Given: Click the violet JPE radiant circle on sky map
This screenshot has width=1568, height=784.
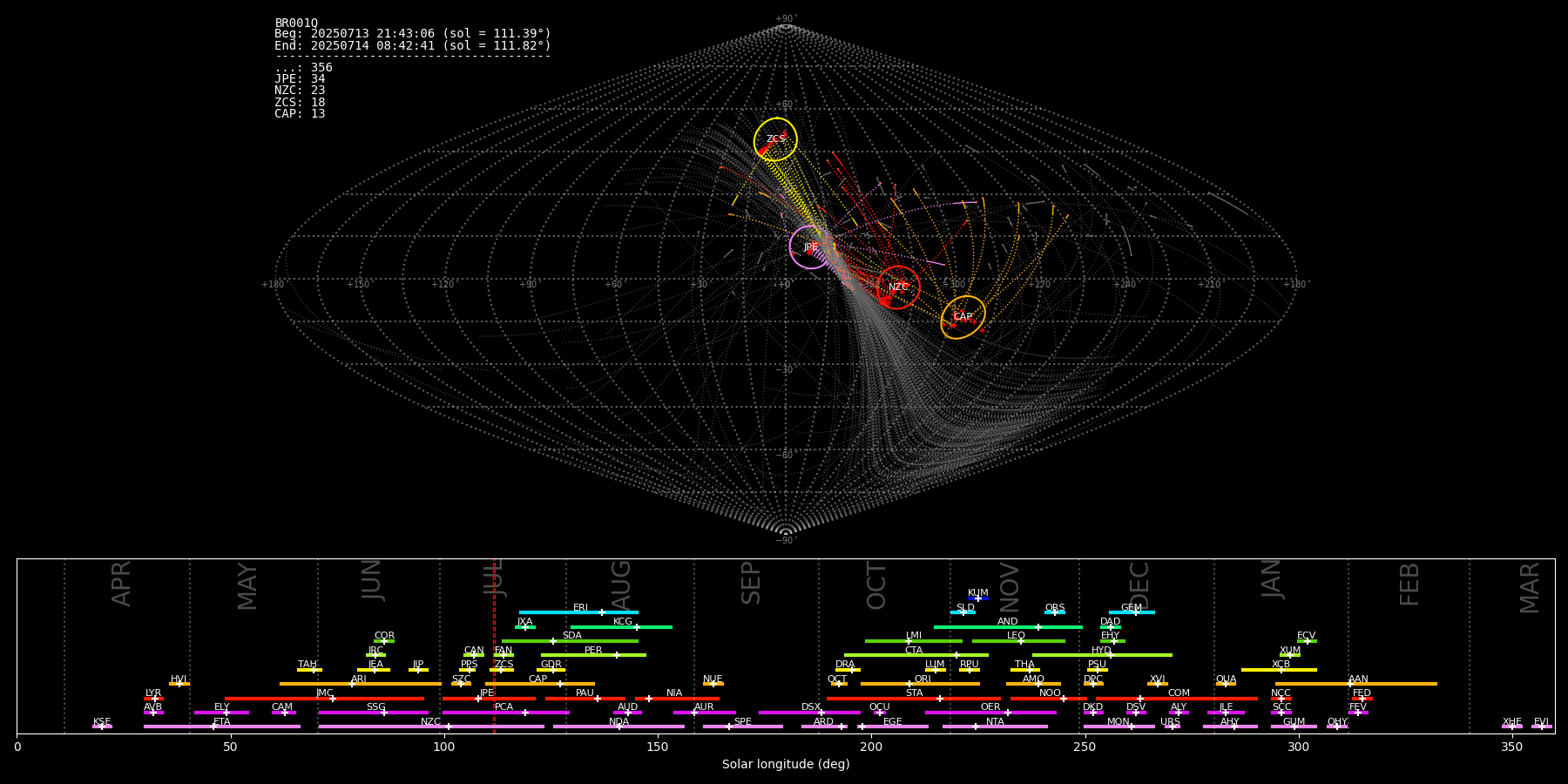Looking at the screenshot, I should pos(811,247).
